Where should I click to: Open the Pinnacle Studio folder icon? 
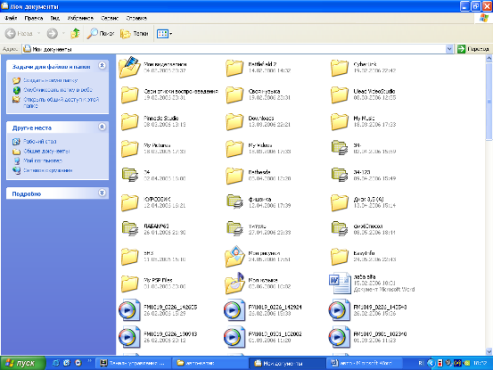[x=129, y=122]
